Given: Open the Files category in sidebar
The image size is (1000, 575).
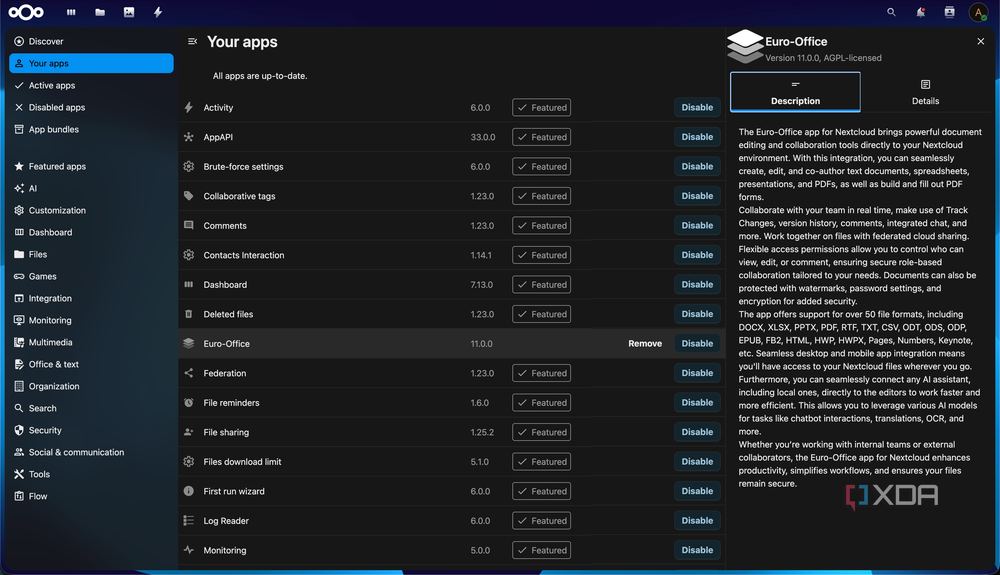Looking at the screenshot, I should (91, 254).
